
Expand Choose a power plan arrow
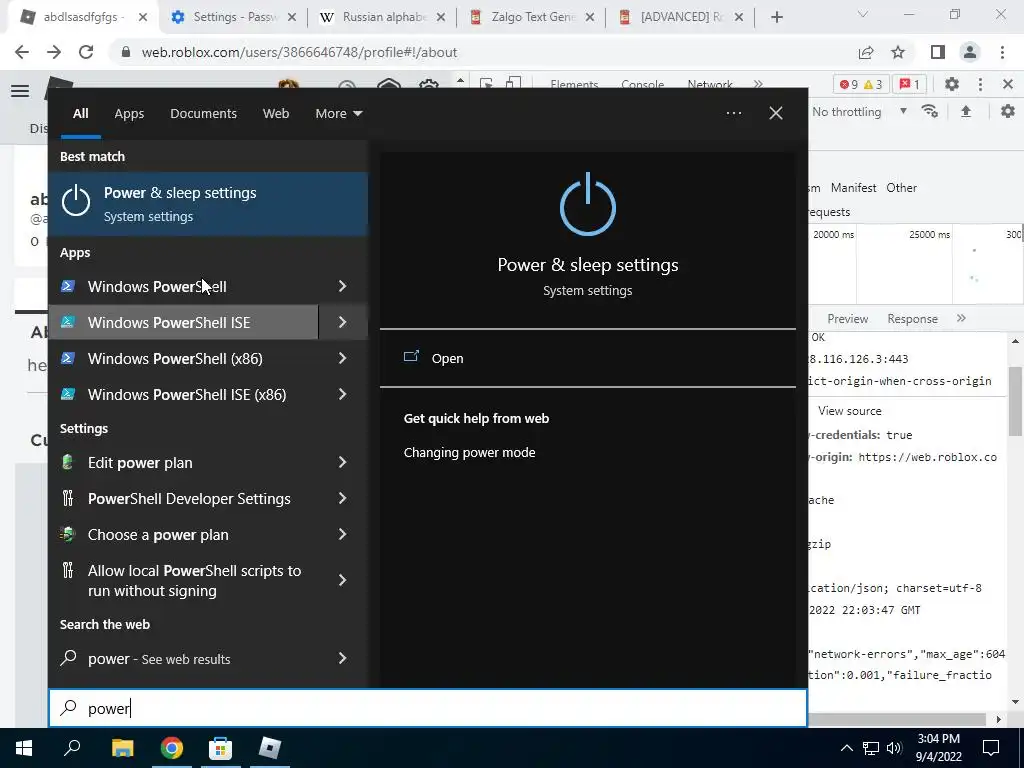342,534
